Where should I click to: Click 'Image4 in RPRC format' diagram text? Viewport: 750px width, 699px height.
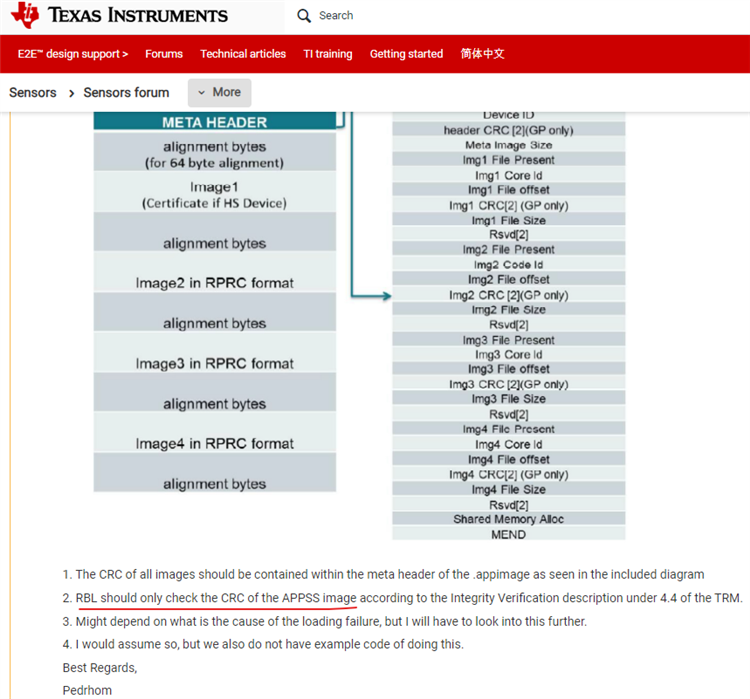[215, 444]
